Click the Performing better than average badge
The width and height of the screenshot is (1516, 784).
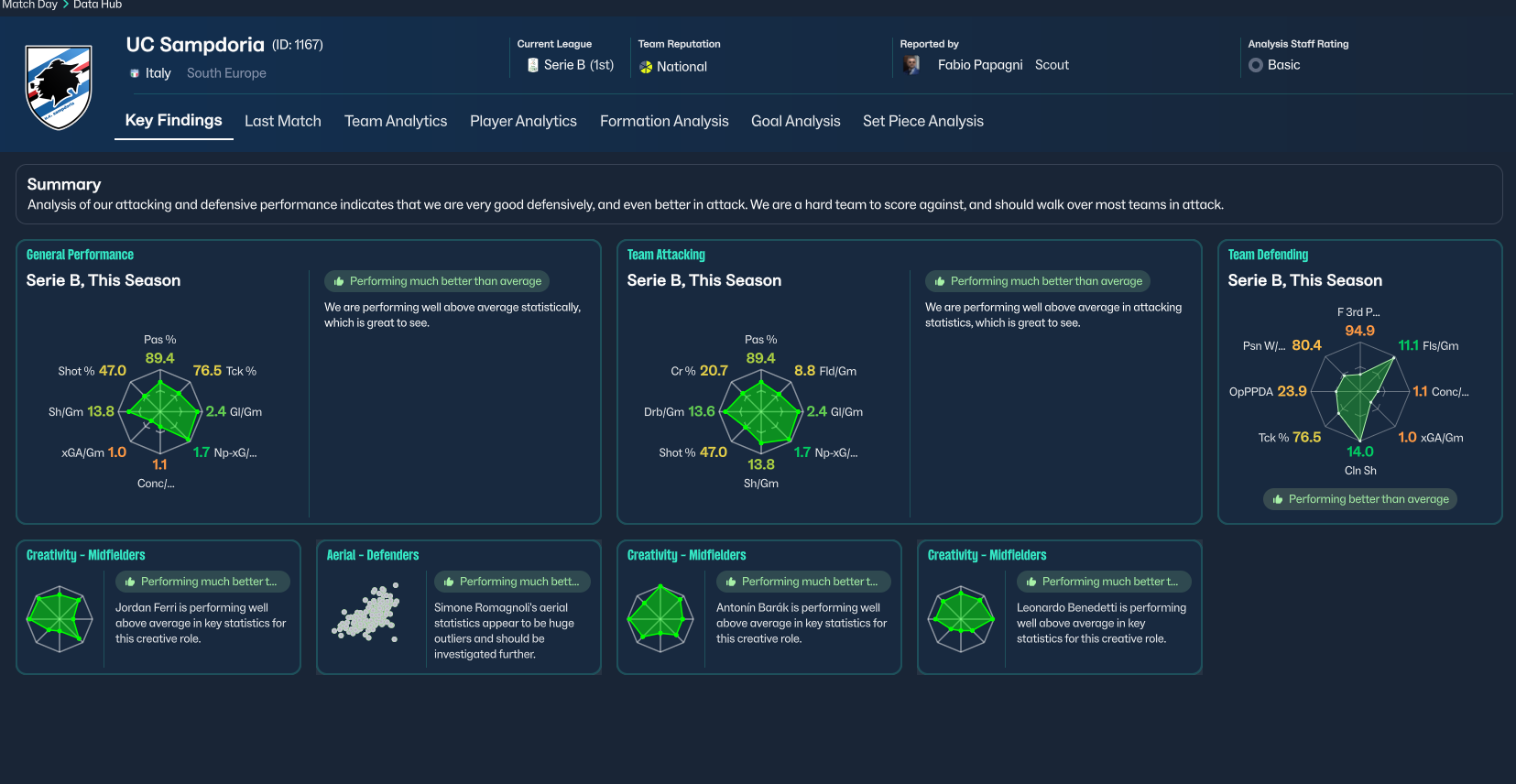(x=1359, y=499)
